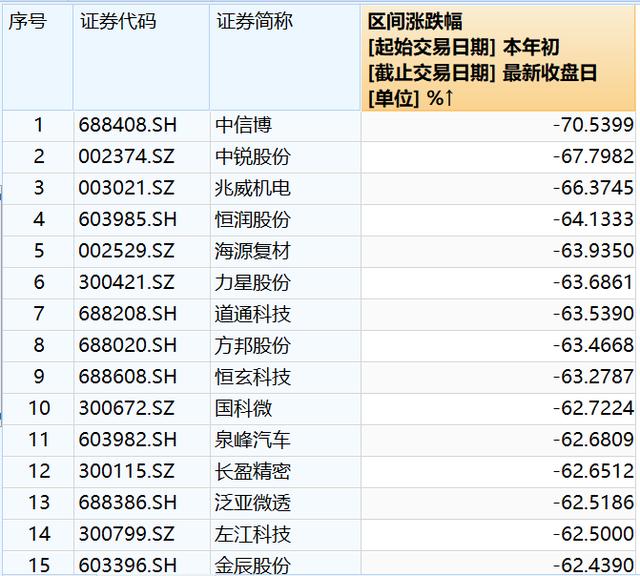Select row number 13 cell
640x576 pixels.
click(38, 503)
